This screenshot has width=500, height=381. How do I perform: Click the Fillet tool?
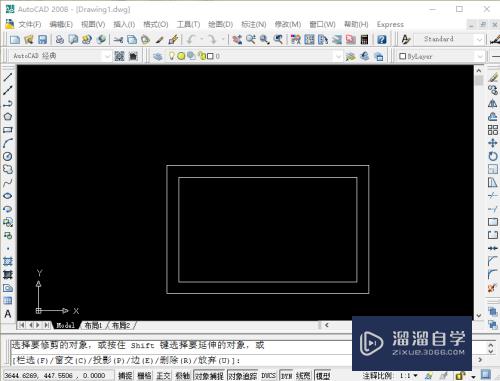click(x=493, y=274)
